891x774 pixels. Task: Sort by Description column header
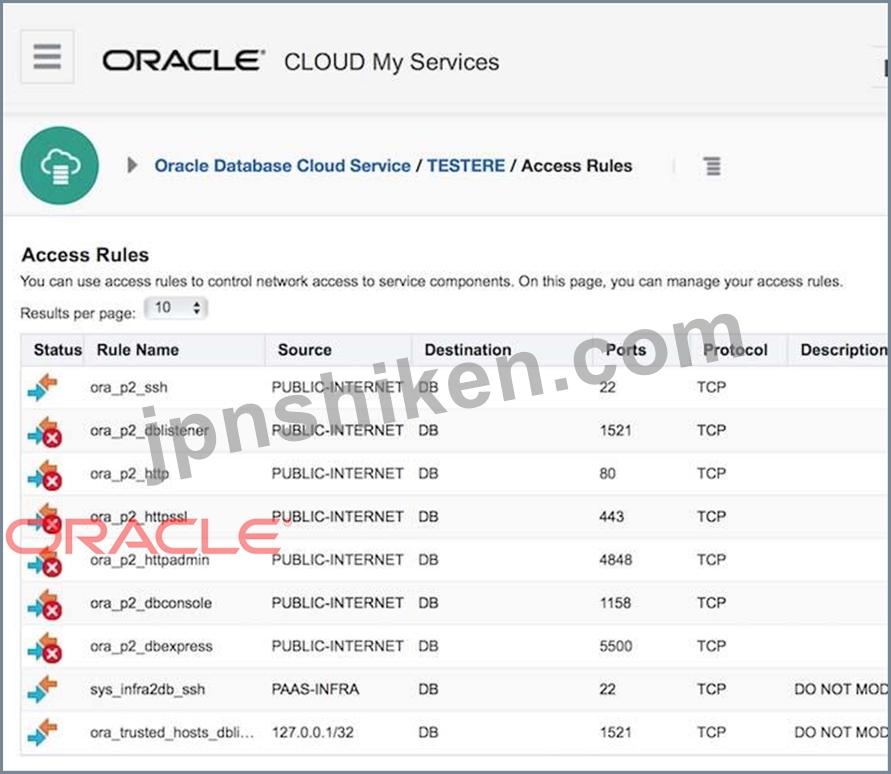pos(844,349)
